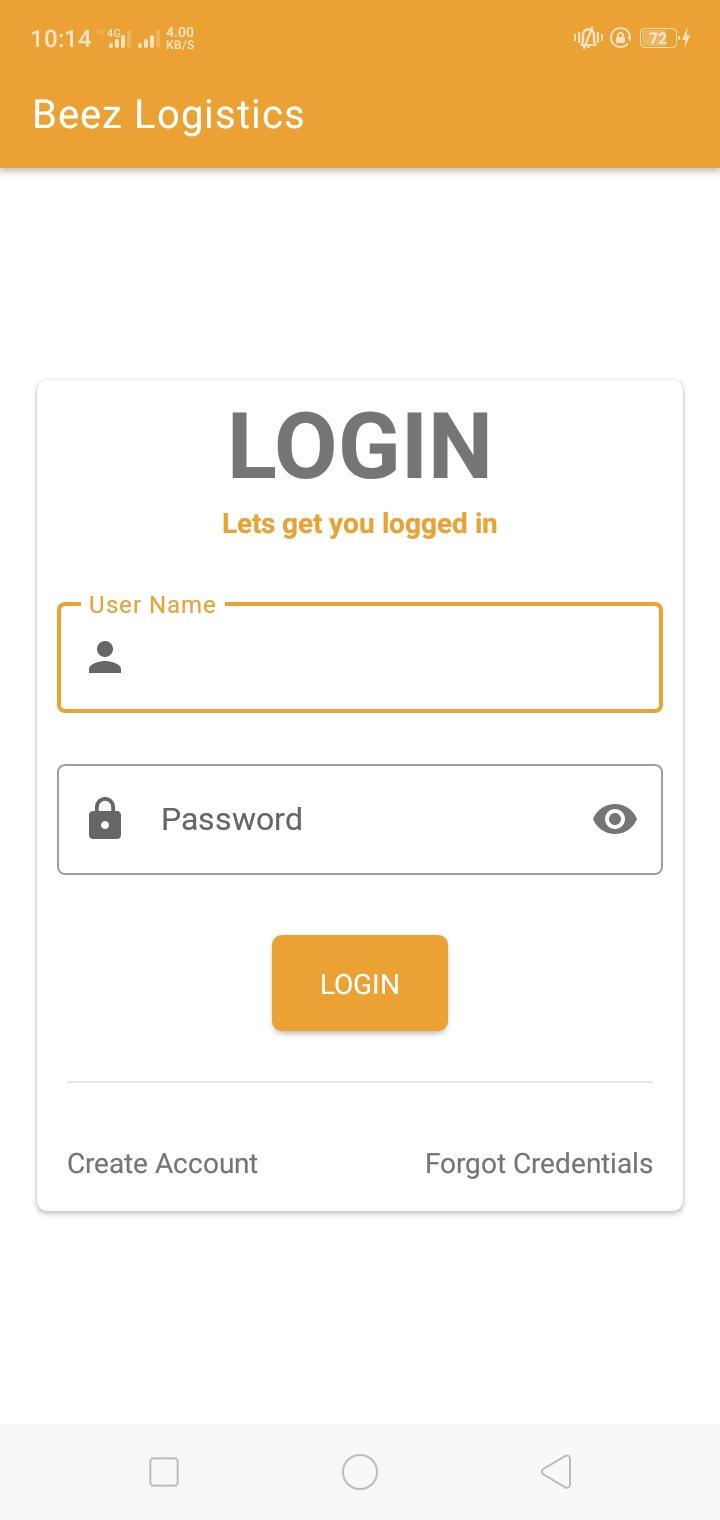Image resolution: width=720 pixels, height=1520 pixels.
Task: Focus the Password input field
Action: coord(360,819)
